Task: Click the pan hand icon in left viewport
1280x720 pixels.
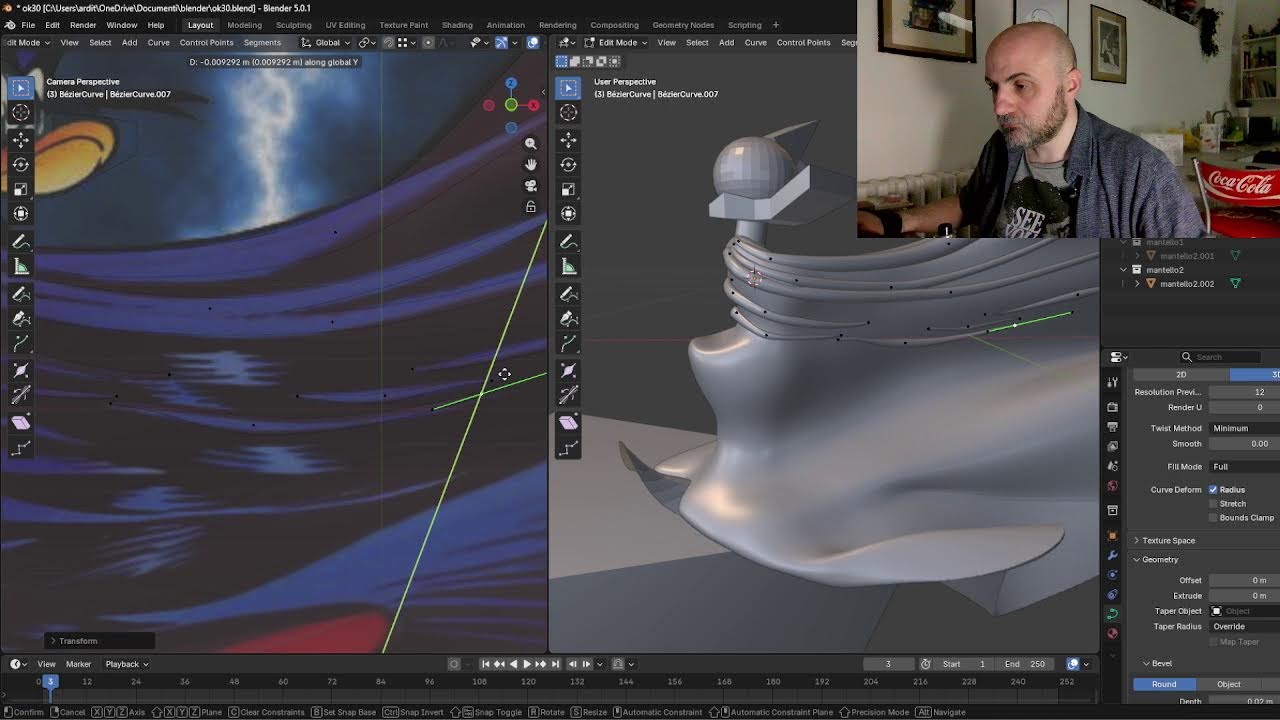Action: pyautogui.click(x=531, y=164)
